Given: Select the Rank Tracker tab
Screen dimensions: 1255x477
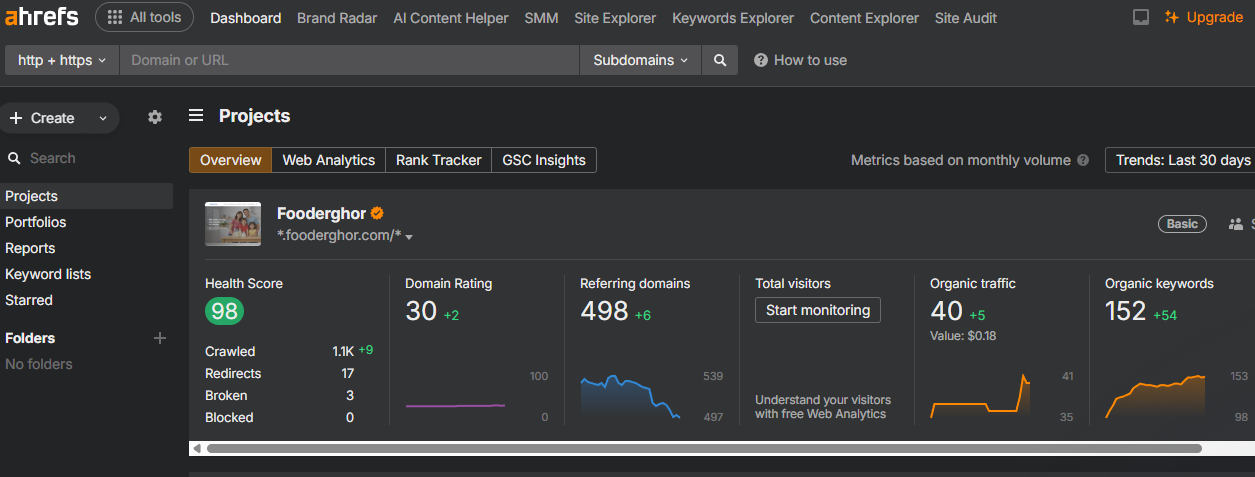Looking at the screenshot, I should coord(438,160).
